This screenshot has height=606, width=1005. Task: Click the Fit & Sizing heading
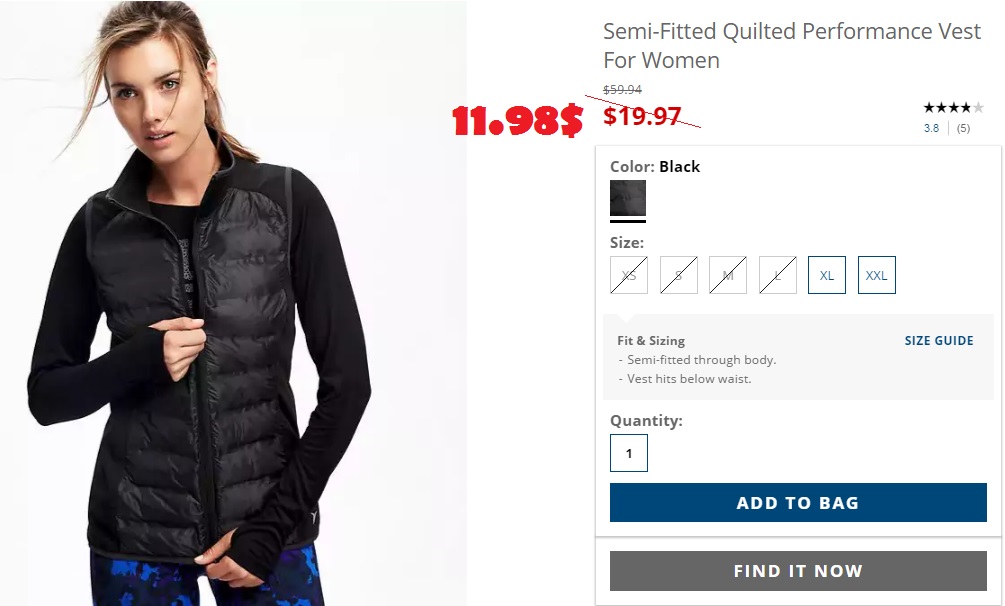coord(651,341)
